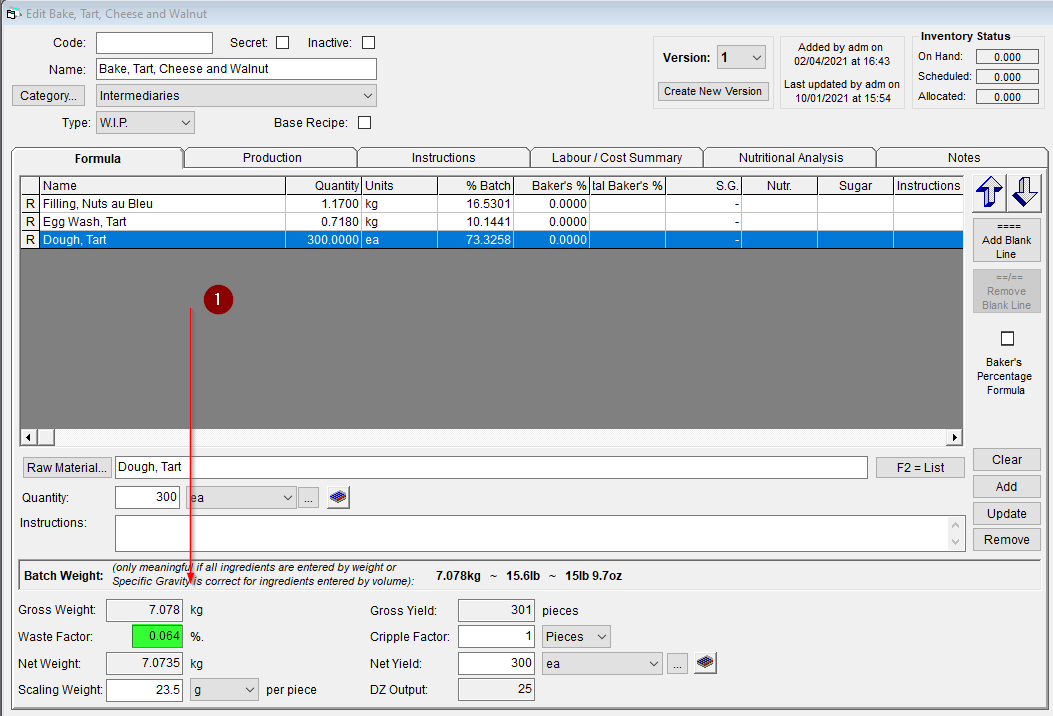Click the Name field with Bake, Tart text
Image resolution: width=1053 pixels, height=716 pixels.
[x=236, y=69]
